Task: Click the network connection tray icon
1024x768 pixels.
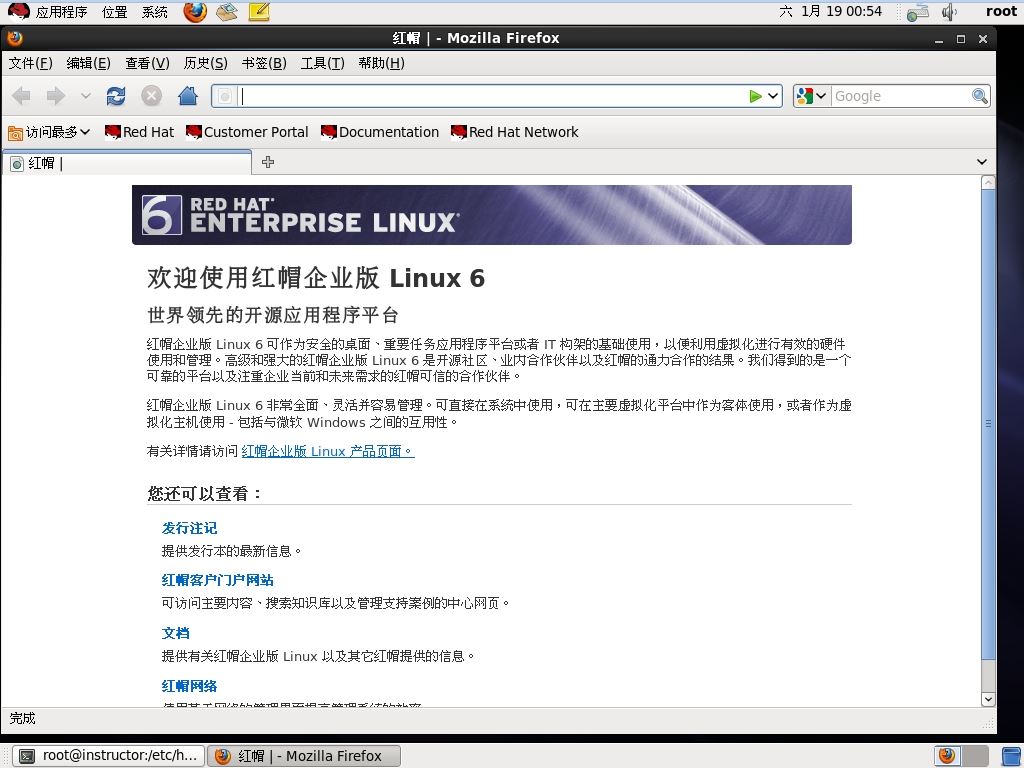Action: pyautogui.click(x=918, y=12)
